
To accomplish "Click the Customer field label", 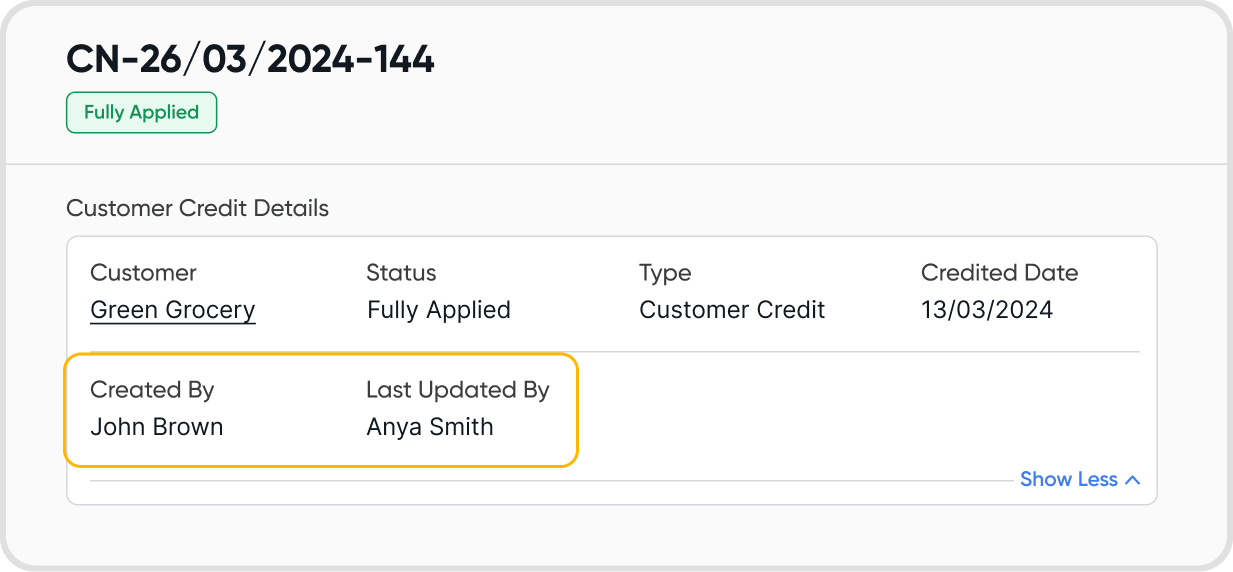I will coord(143,273).
